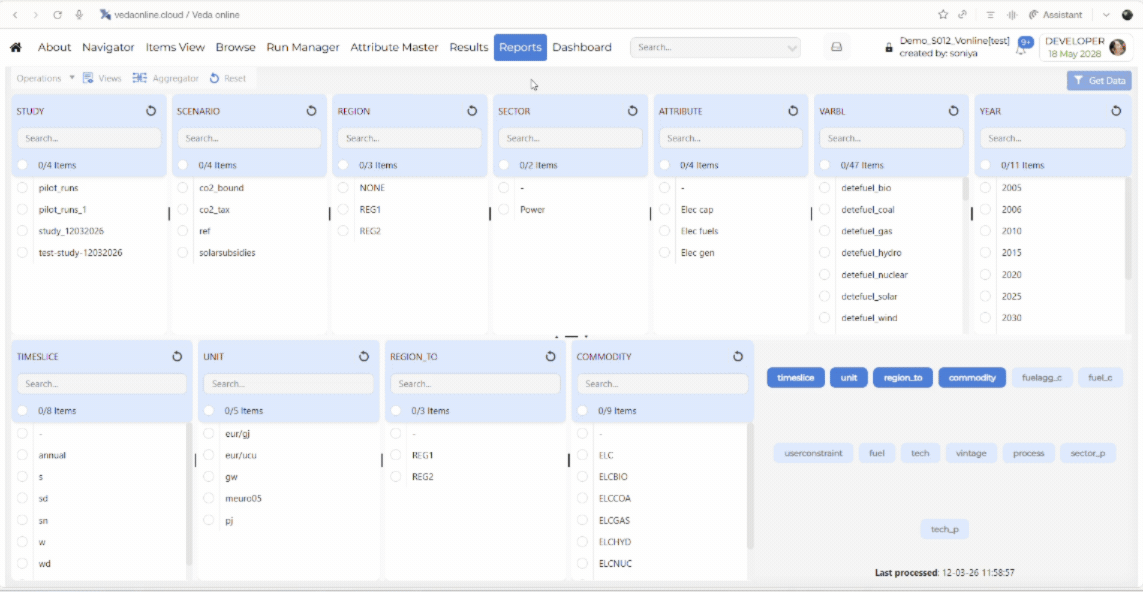Screen dimensions: 1143x592
Task: Click the browser bookmark star icon
Action: [943, 15]
